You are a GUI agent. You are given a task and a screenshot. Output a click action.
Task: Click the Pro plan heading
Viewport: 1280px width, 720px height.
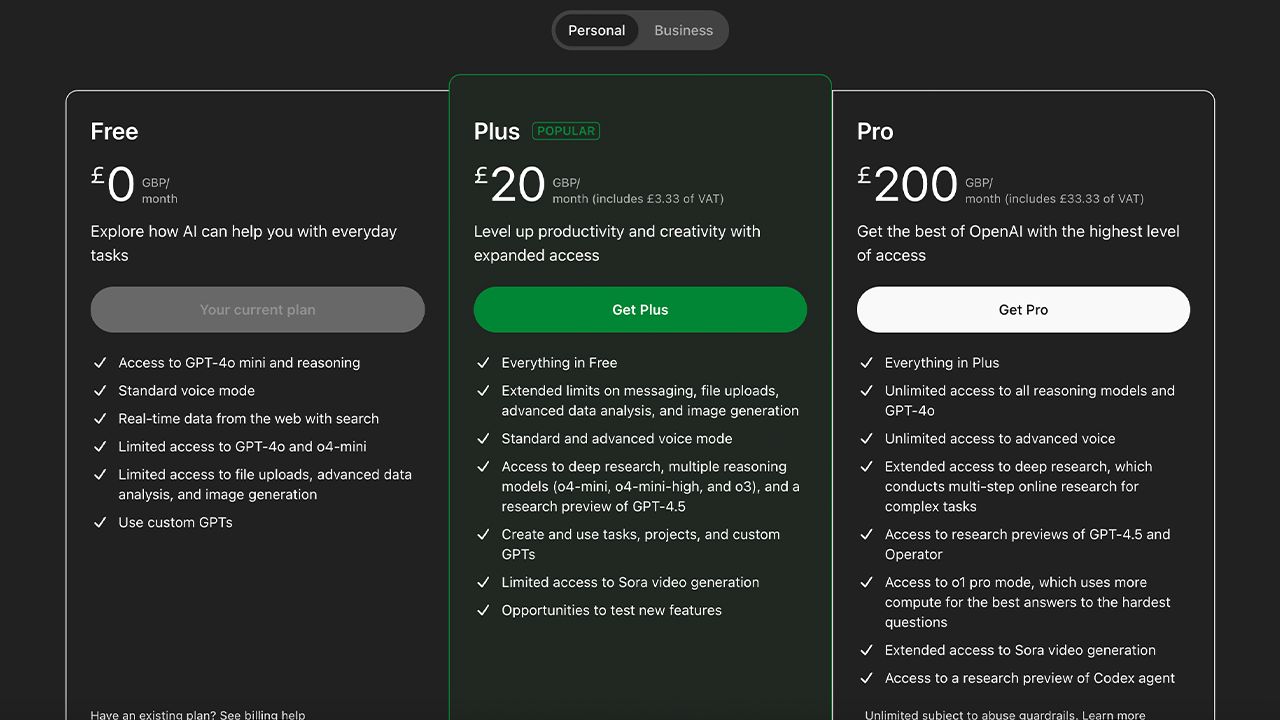[875, 131]
